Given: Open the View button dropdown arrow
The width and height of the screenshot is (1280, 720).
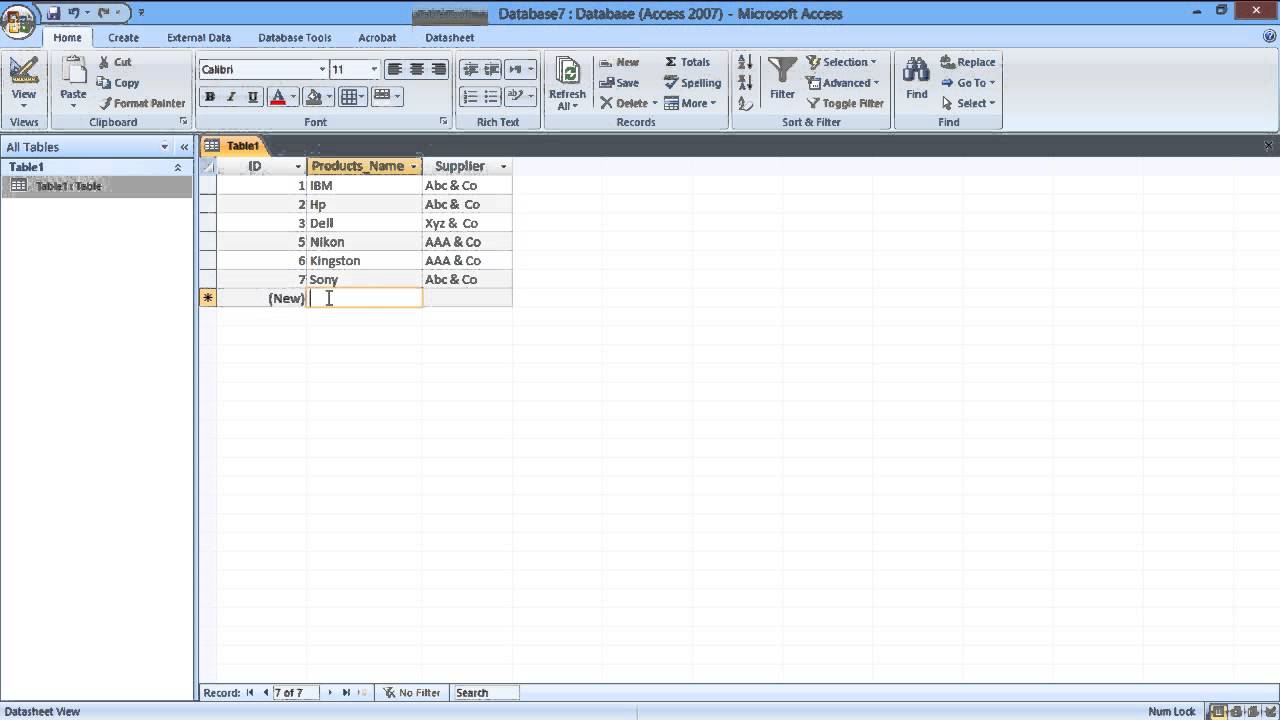Looking at the screenshot, I should 24,106.
